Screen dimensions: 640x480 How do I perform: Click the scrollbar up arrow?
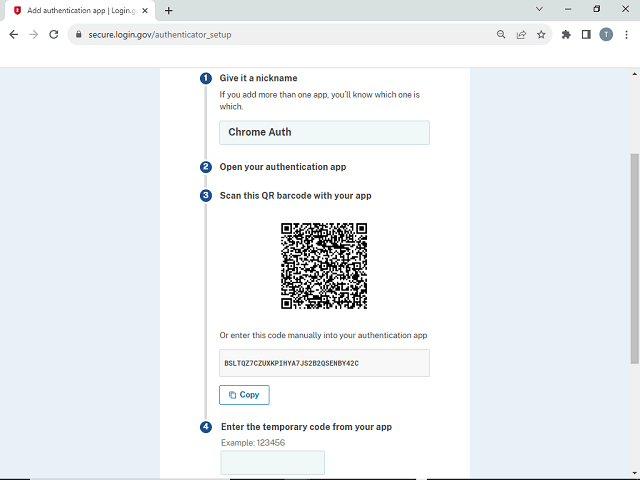634,74
